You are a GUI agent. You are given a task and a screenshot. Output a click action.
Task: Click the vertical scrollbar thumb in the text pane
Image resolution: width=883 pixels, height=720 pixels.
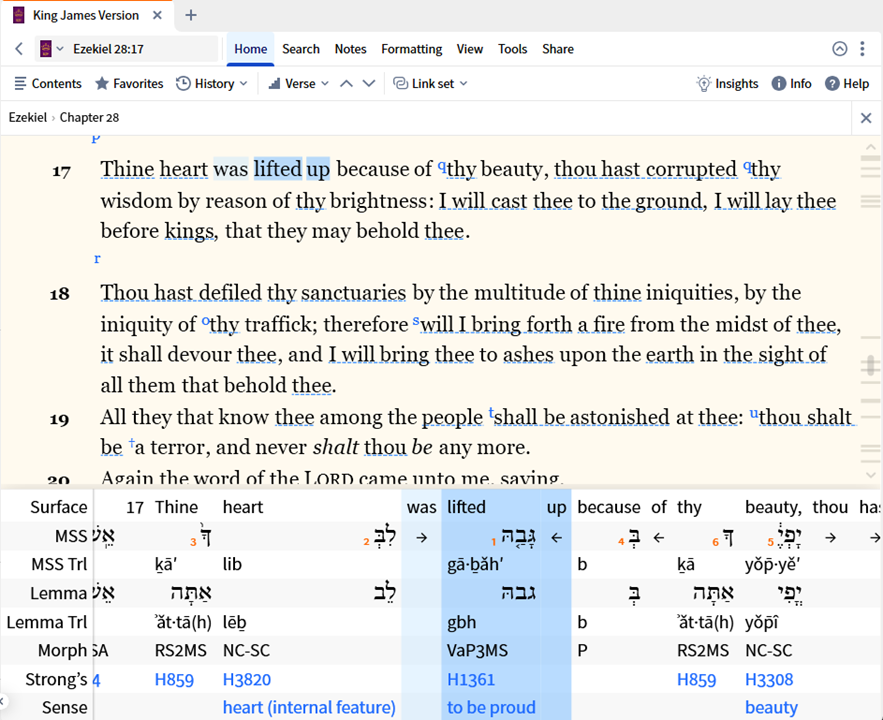click(871, 365)
